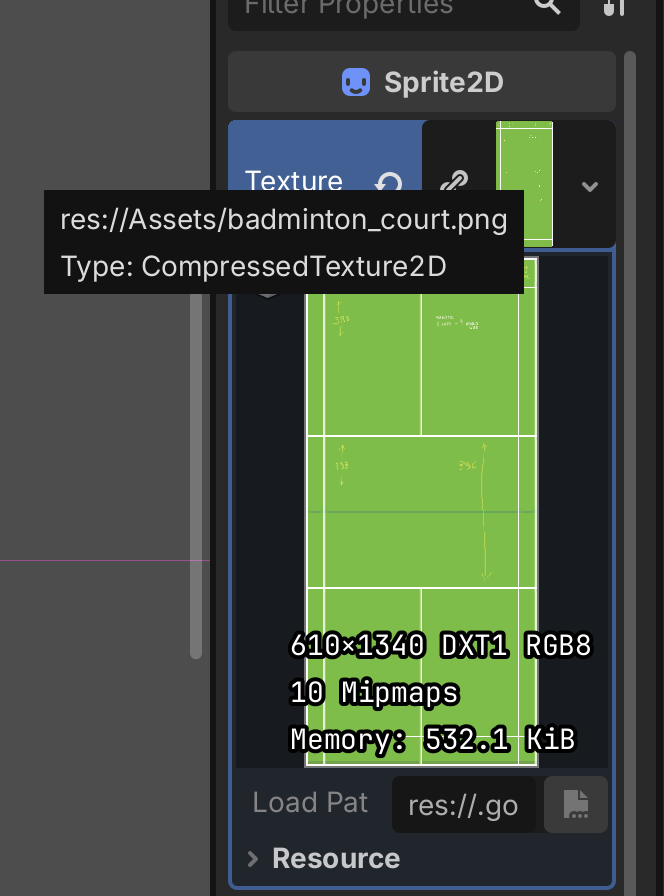Image resolution: width=664 pixels, height=896 pixels.
Task: Browse for file with the Load Path icon
Action: (575, 804)
